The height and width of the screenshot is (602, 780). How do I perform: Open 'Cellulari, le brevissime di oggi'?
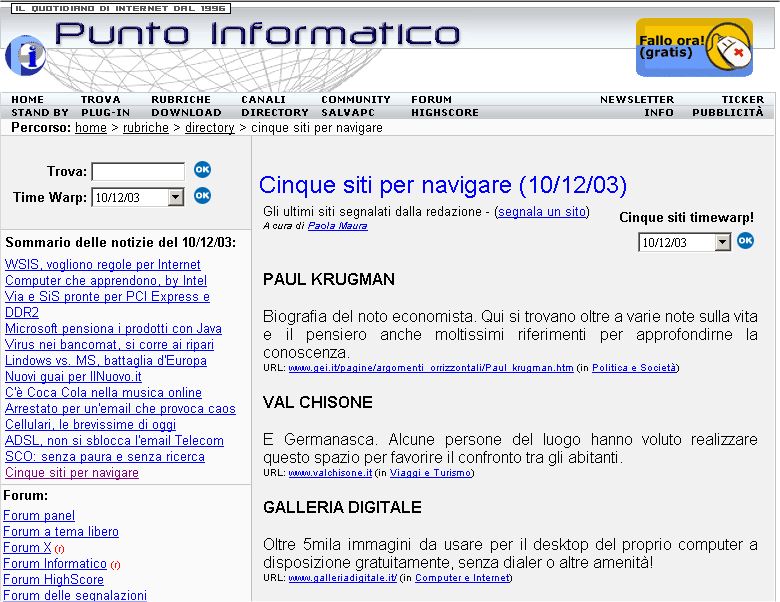(91, 424)
